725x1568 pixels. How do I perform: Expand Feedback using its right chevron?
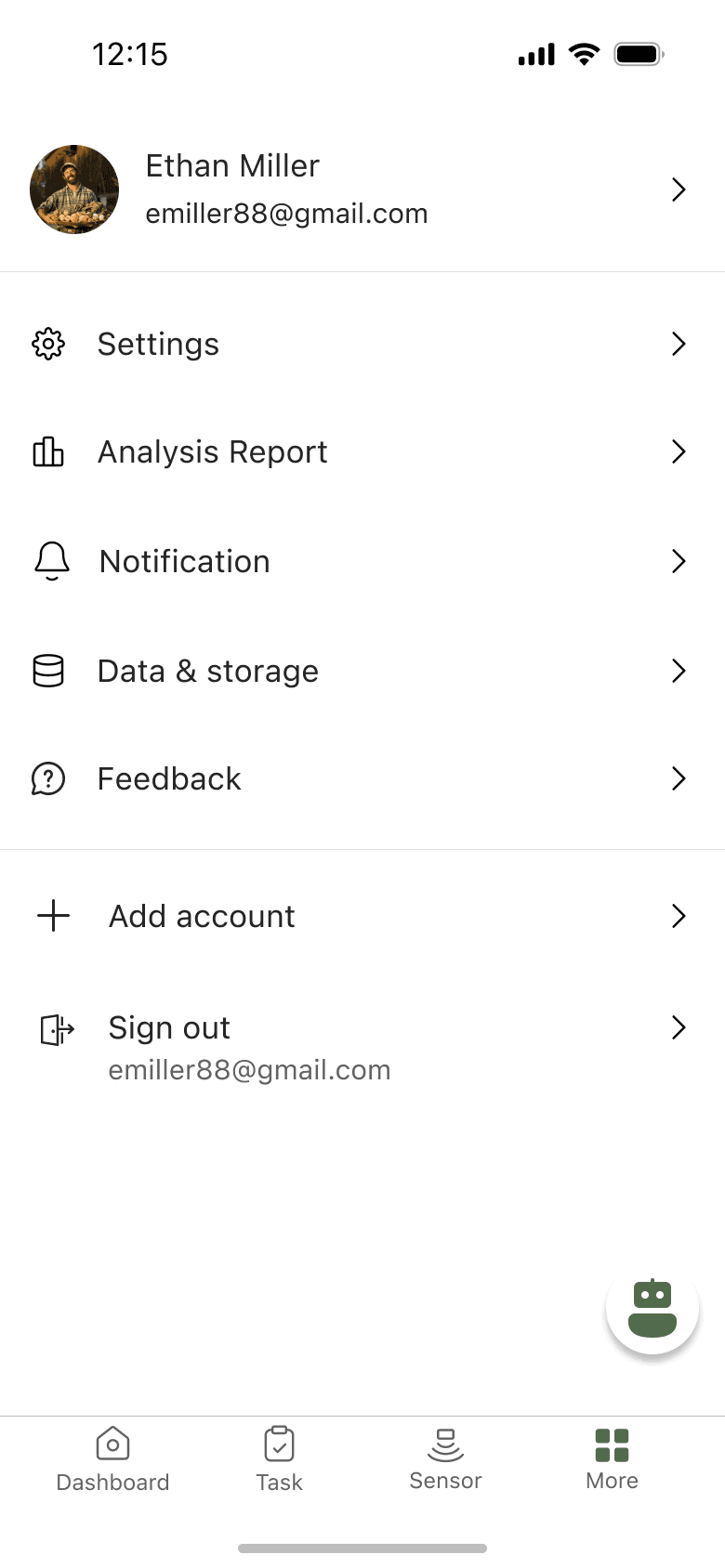(x=679, y=778)
